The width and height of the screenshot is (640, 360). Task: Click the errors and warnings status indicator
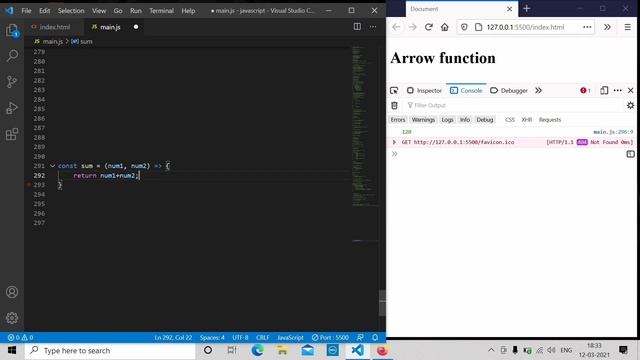coord(20,338)
